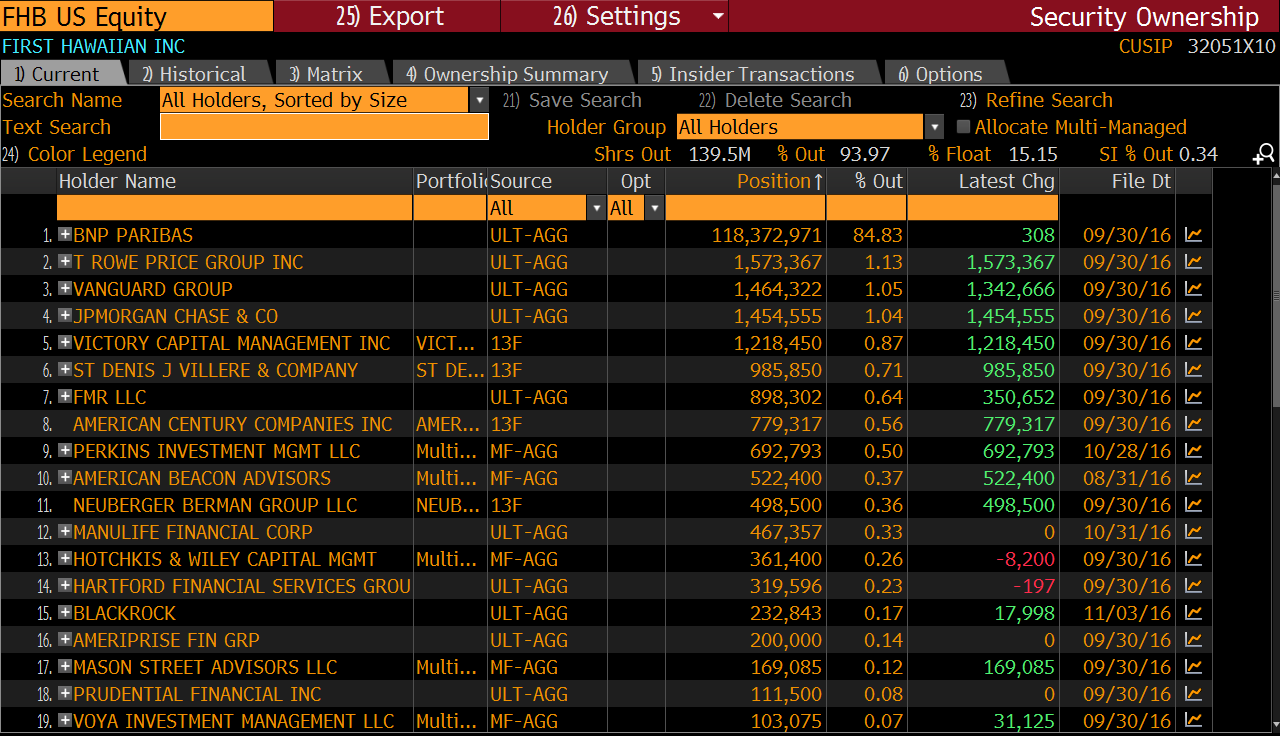Sort by Position column header
Image resolution: width=1280 pixels, height=736 pixels.
click(746, 181)
